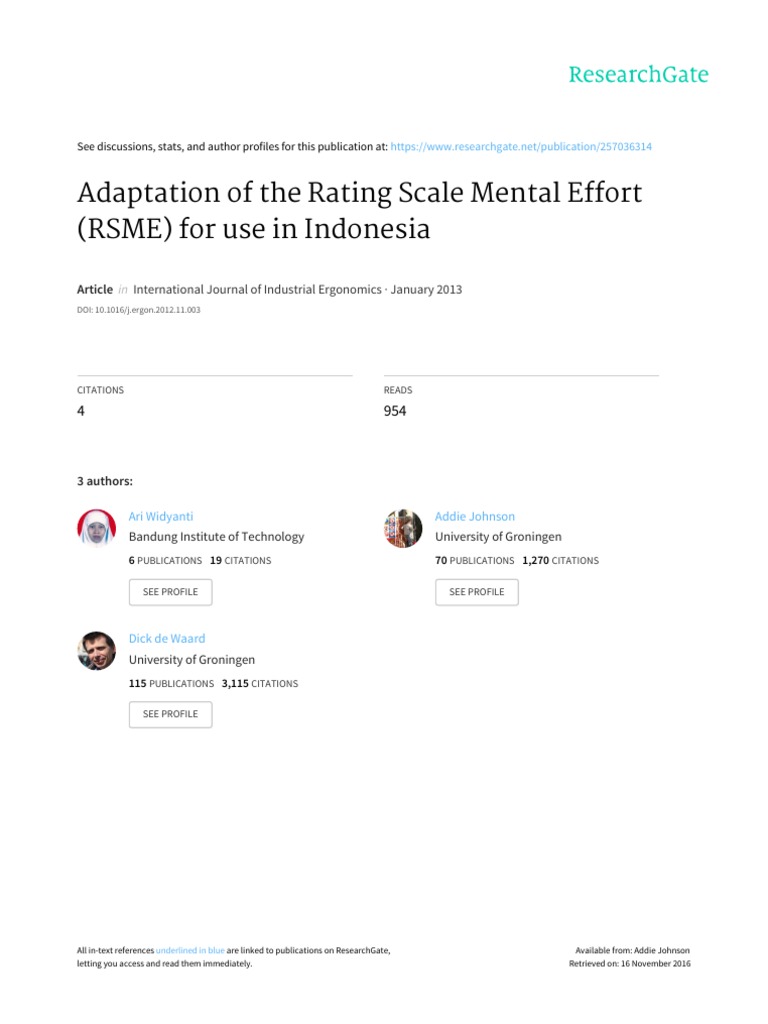Click Dick de Waard's profile photo
The image size is (768, 1024).
[97, 650]
